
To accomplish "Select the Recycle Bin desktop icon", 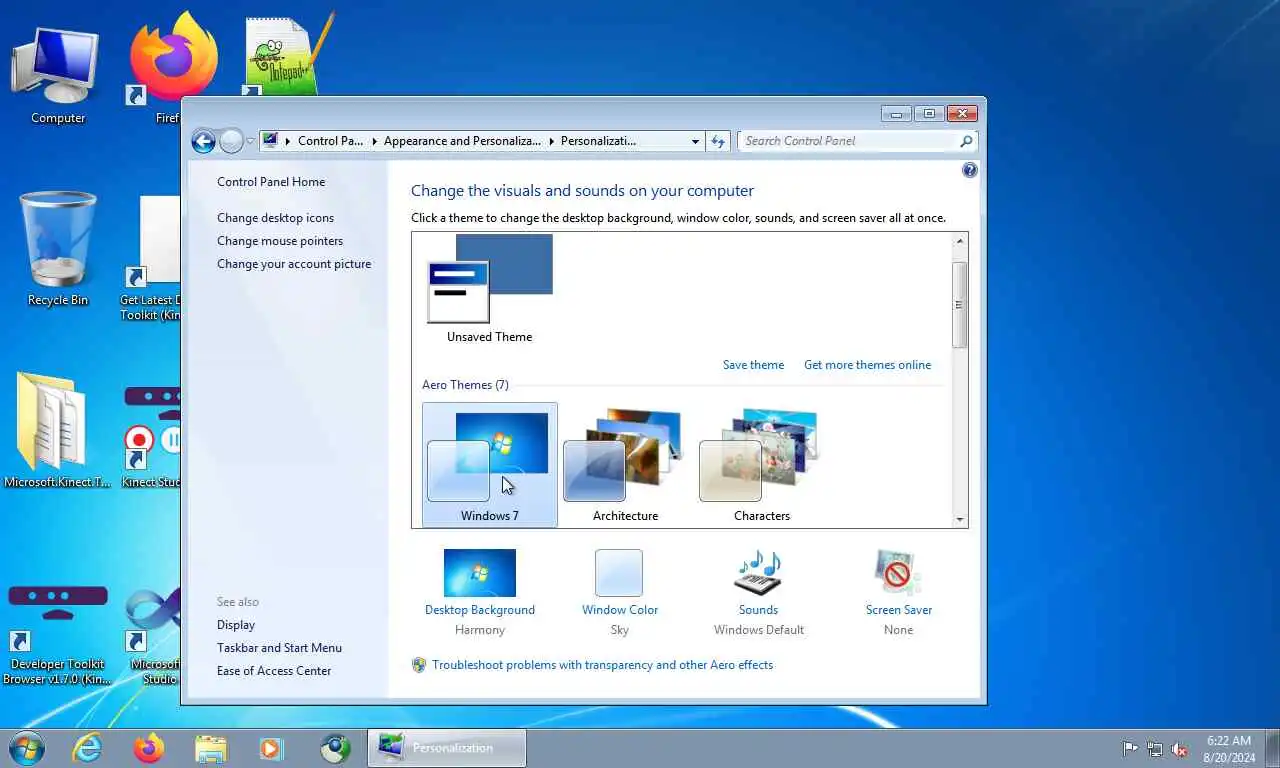I will pos(58,250).
